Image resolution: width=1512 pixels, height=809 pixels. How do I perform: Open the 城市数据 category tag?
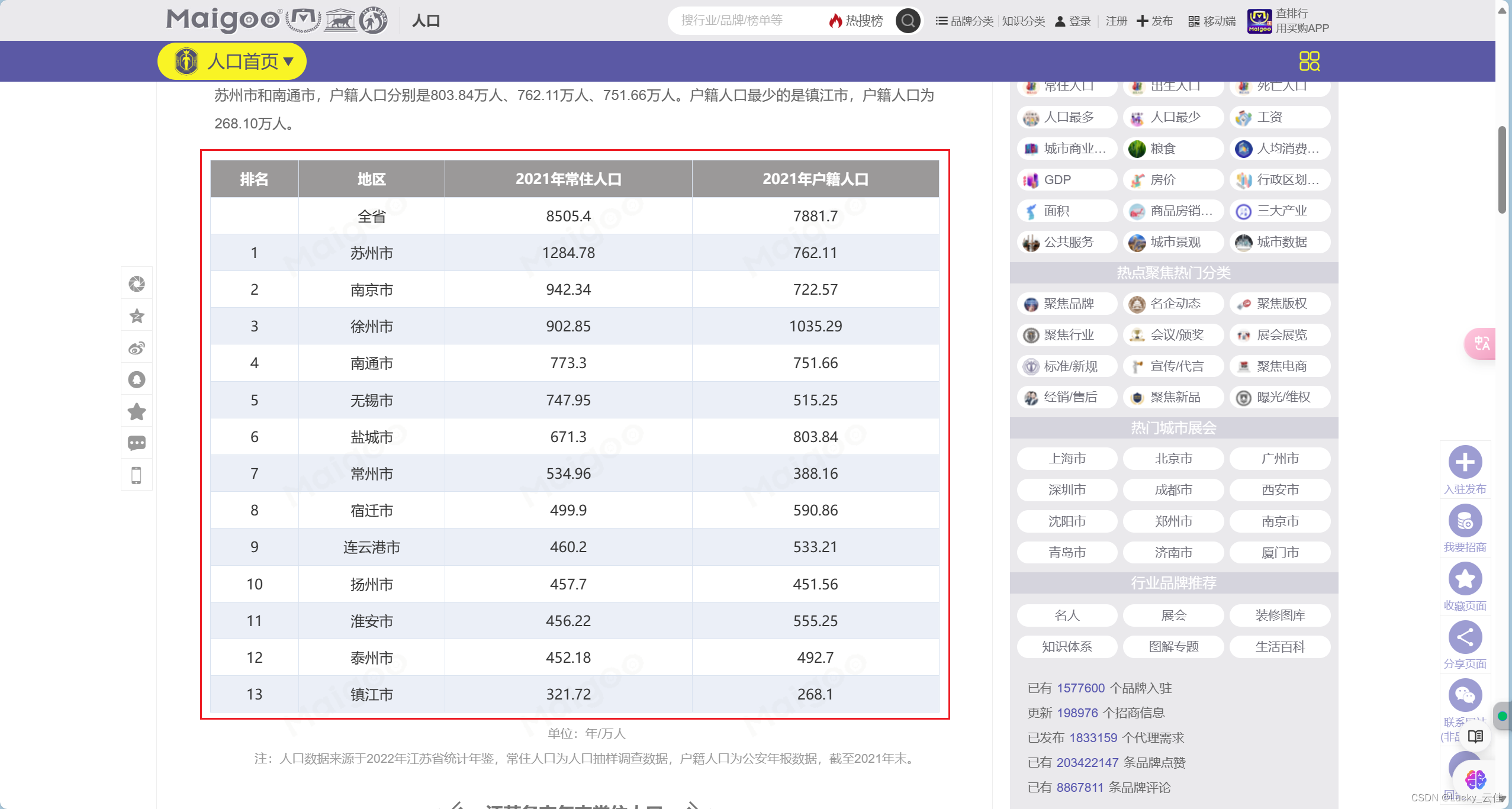[x=1280, y=243]
